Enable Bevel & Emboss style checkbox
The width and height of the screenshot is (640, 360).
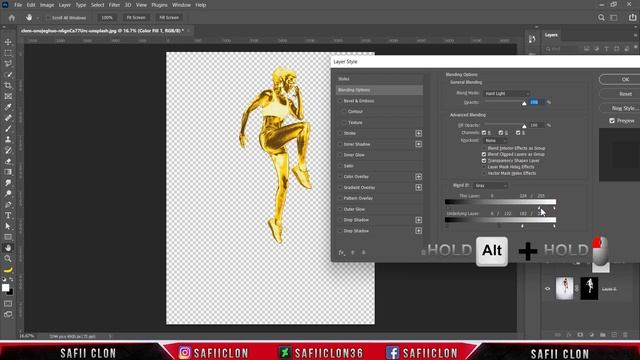(340, 101)
